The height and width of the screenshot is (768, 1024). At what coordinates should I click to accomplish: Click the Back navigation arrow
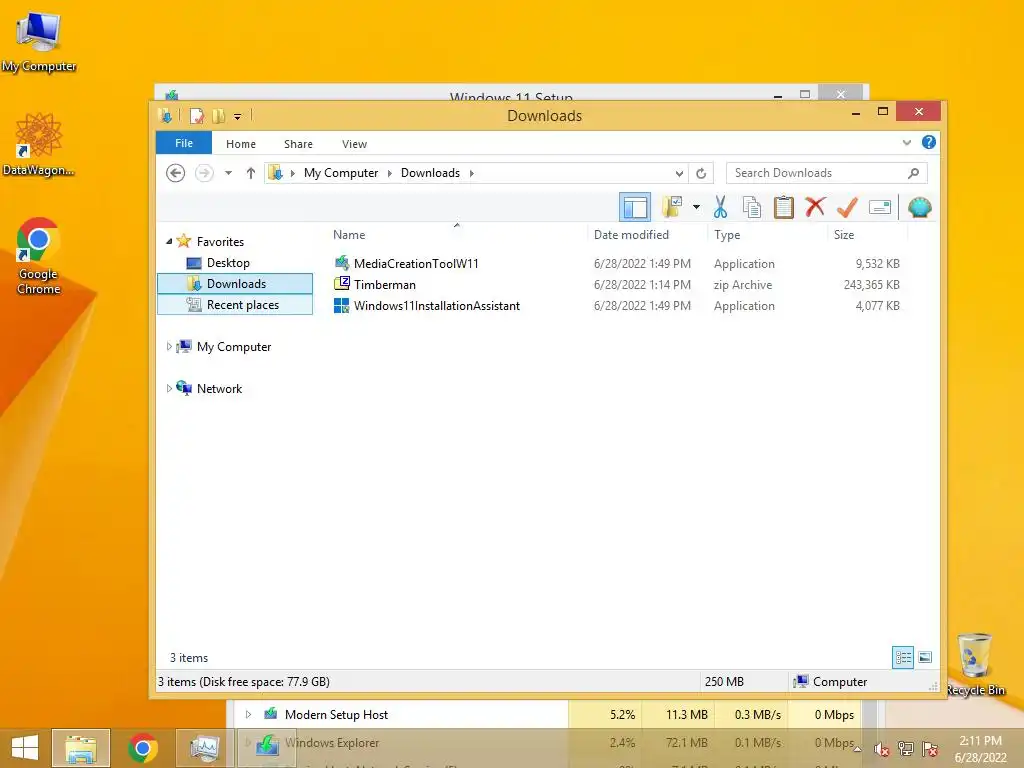pyautogui.click(x=175, y=173)
